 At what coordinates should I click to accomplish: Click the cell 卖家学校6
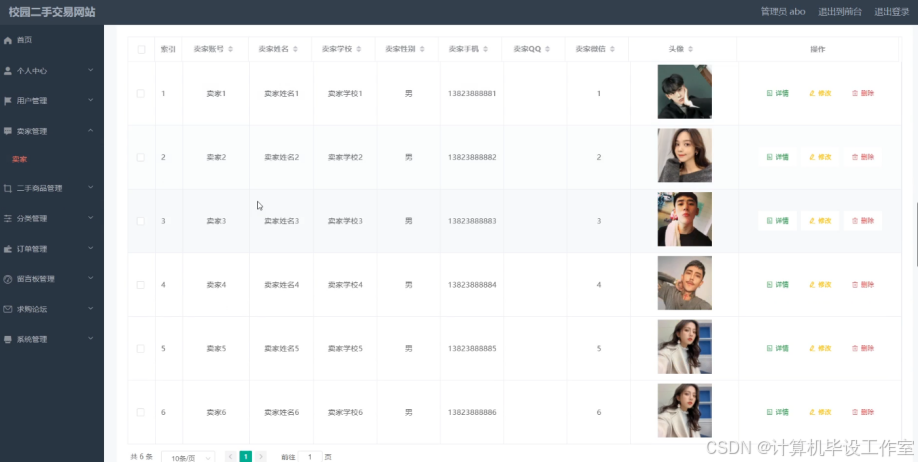tap(345, 413)
